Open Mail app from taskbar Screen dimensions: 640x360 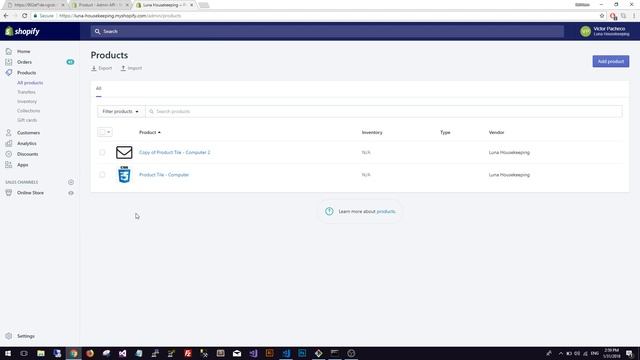pos(237,353)
